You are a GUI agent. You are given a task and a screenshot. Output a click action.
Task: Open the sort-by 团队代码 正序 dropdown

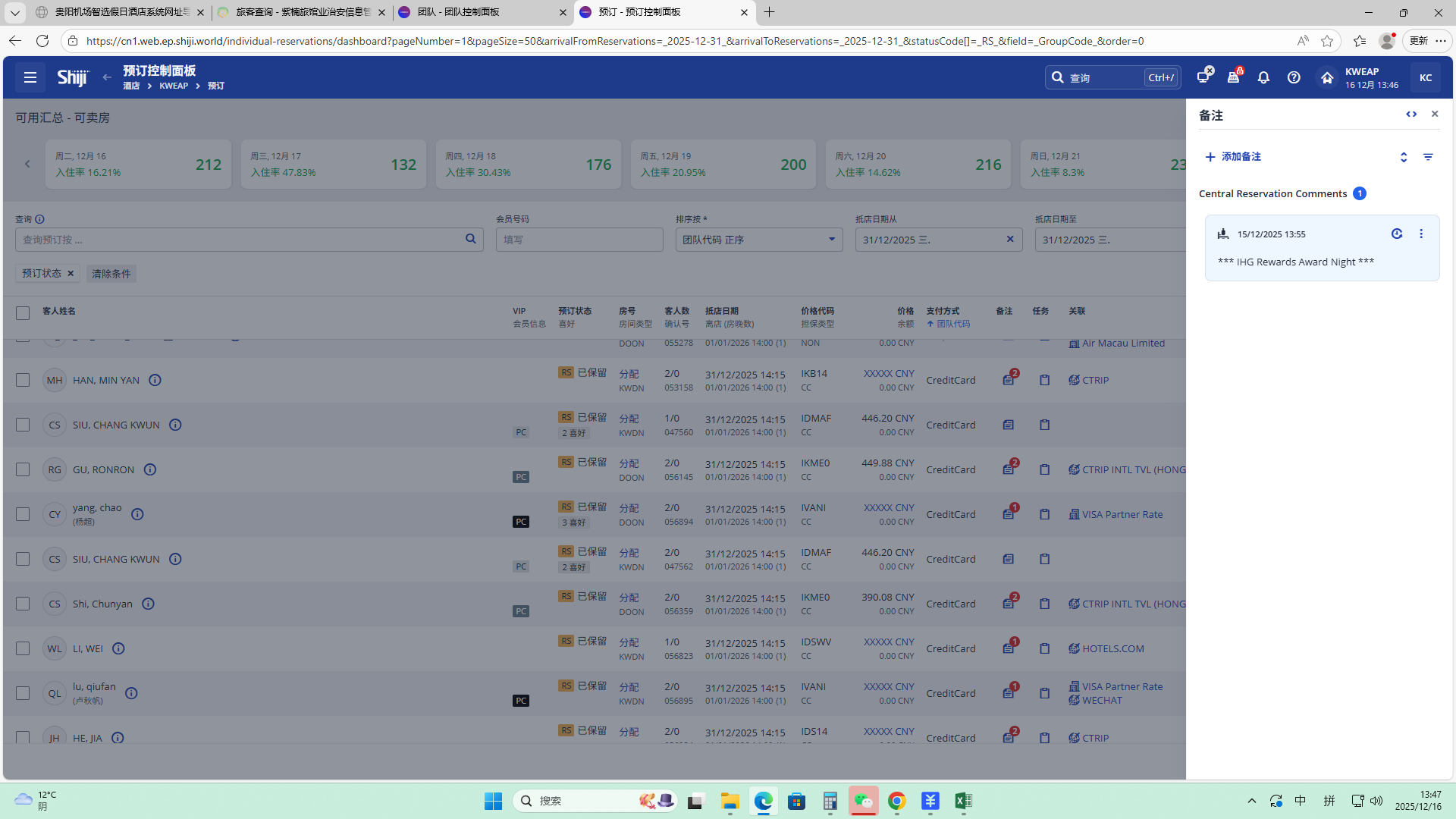[758, 240]
